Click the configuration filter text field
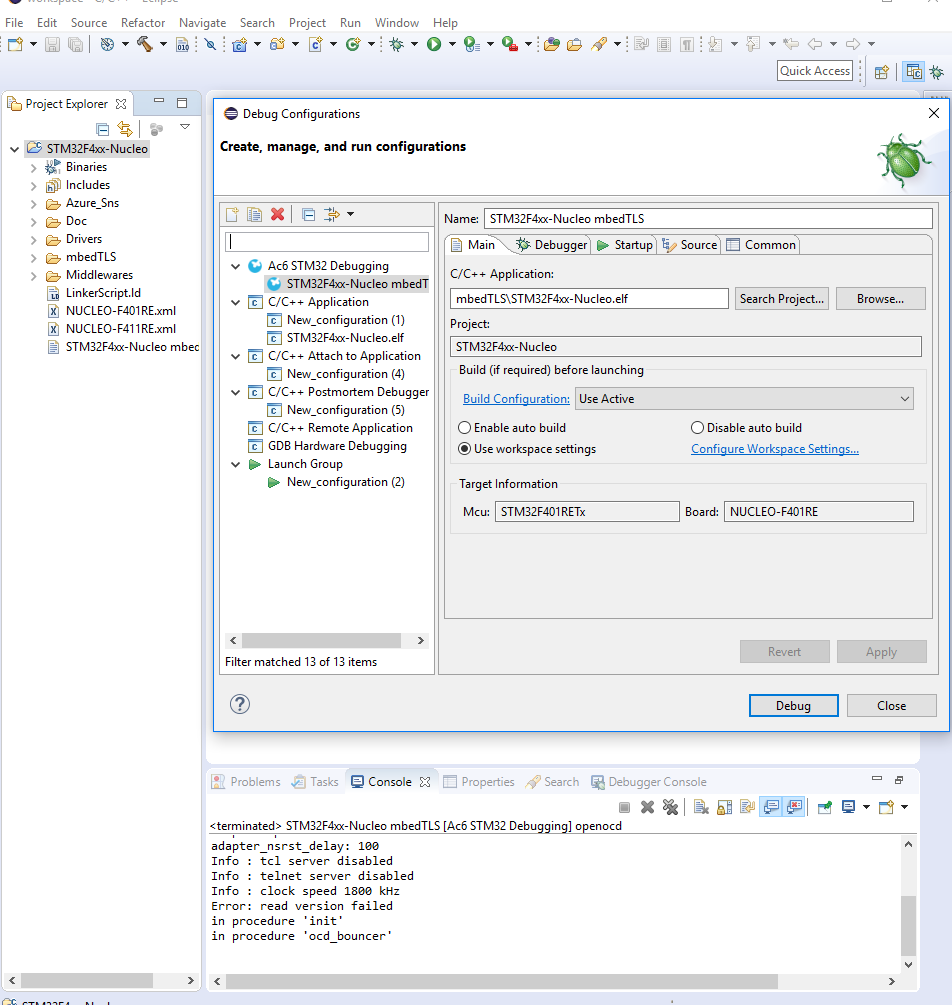952x1005 pixels. tap(327, 242)
